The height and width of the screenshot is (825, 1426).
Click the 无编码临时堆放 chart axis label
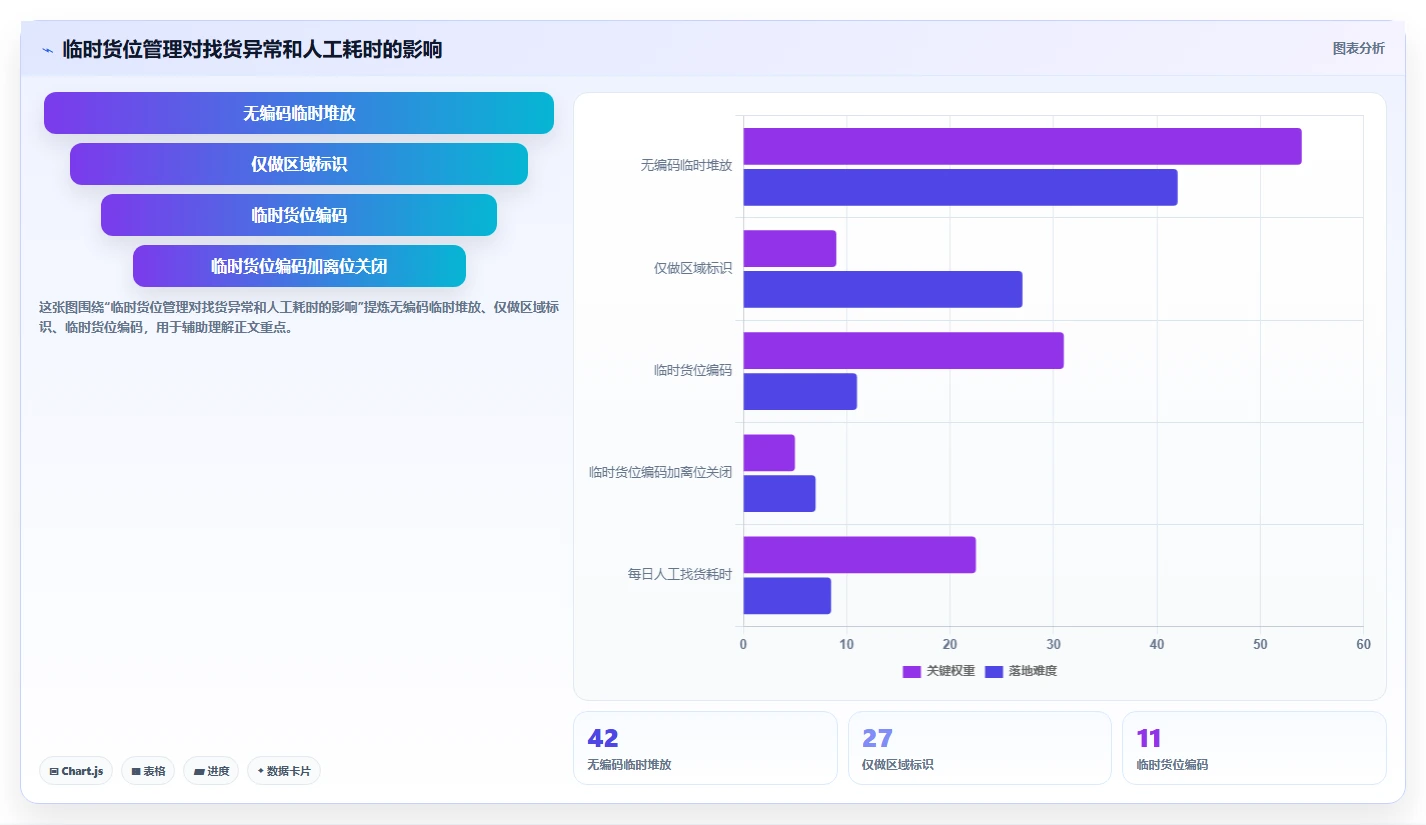click(x=686, y=166)
